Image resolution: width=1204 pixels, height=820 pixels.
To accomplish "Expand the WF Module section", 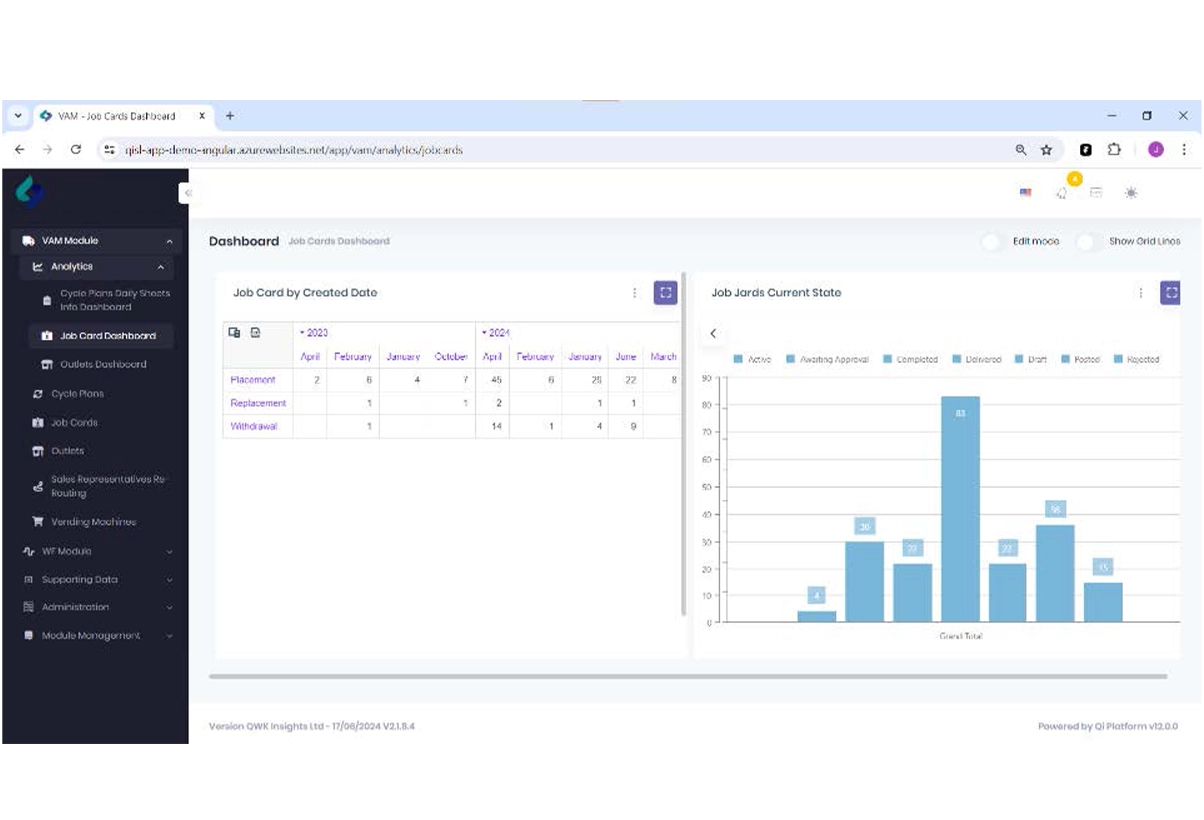I will (x=95, y=551).
